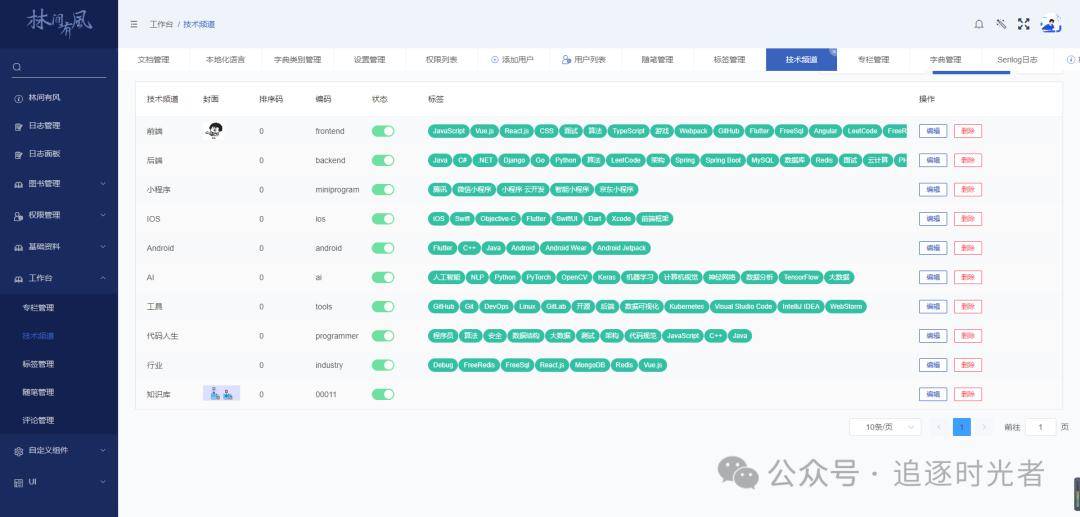Toggle status switch for Android
The width and height of the screenshot is (1080, 517).
[x=383, y=248]
